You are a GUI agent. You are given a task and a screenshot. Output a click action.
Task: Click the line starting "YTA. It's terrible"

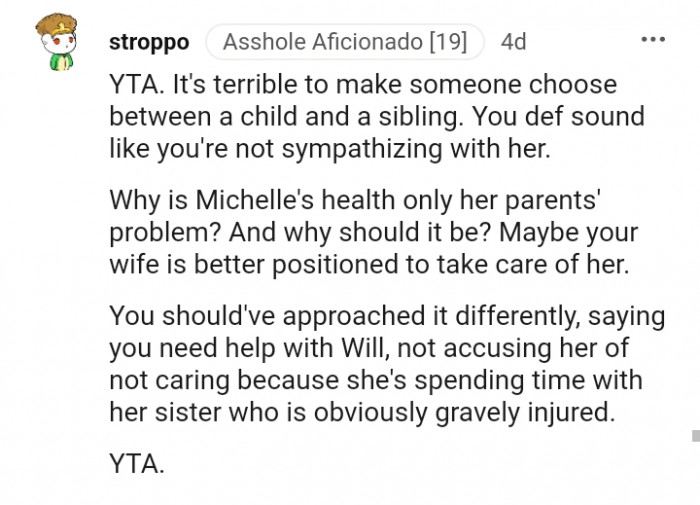[363, 85]
